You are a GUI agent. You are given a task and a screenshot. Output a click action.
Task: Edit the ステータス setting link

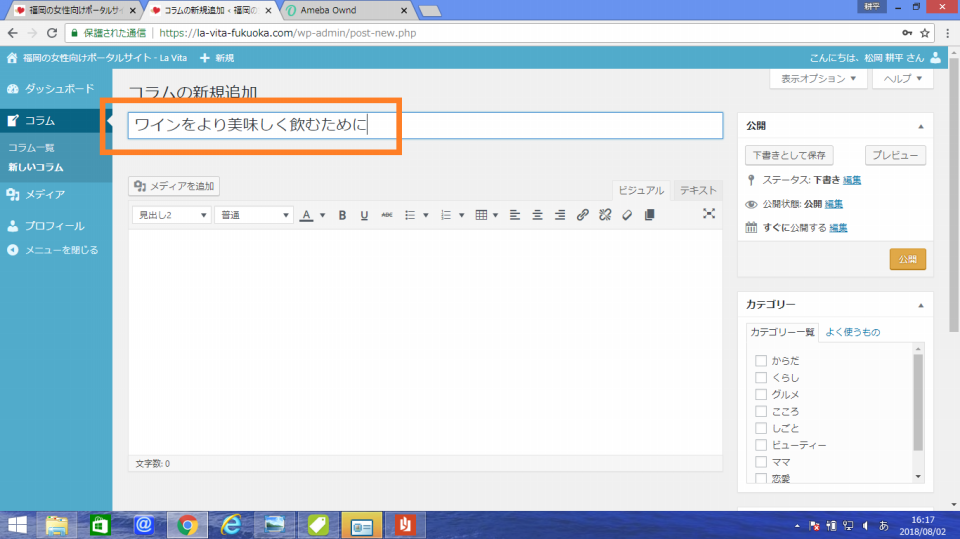[852, 180]
